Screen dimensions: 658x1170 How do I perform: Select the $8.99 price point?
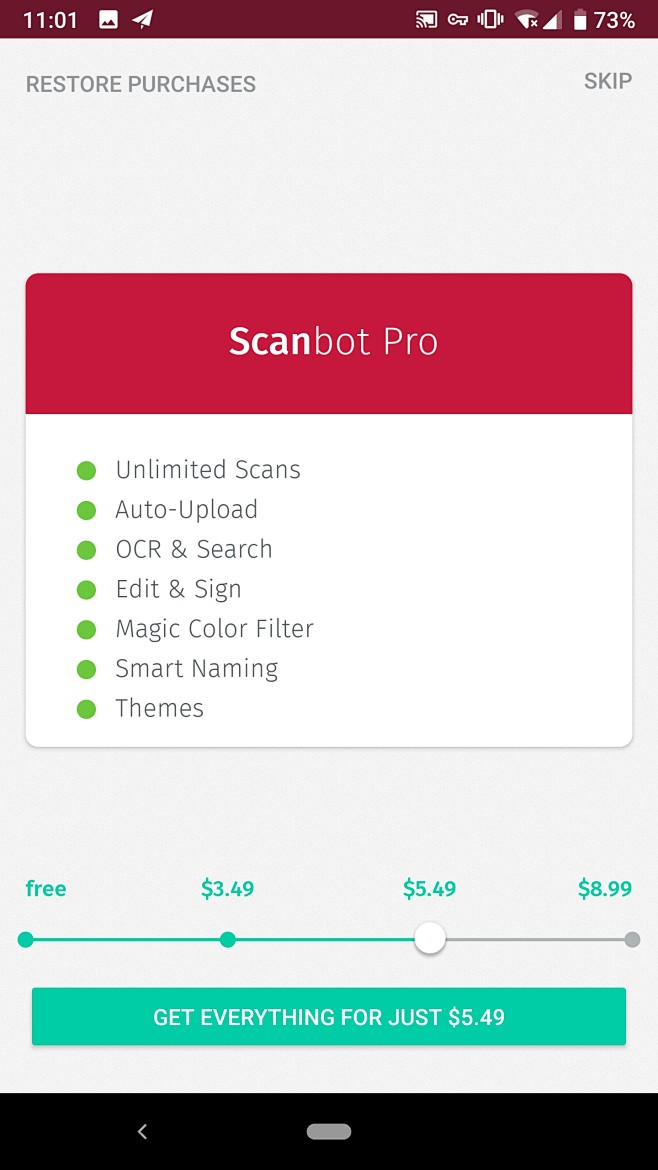coord(631,939)
